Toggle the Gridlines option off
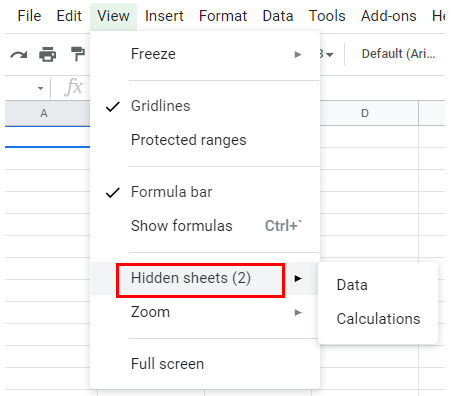451x396 pixels. tap(205, 106)
